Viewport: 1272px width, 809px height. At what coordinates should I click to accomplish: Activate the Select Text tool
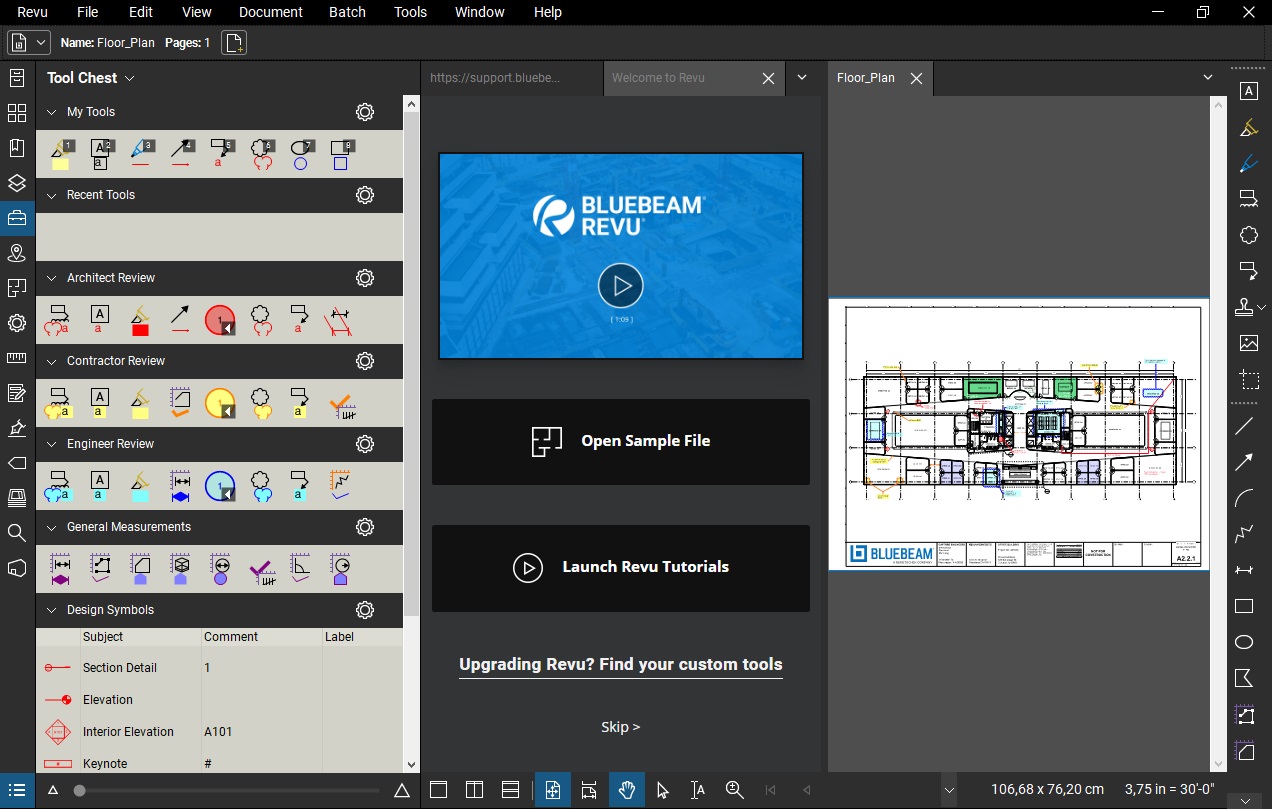point(697,789)
